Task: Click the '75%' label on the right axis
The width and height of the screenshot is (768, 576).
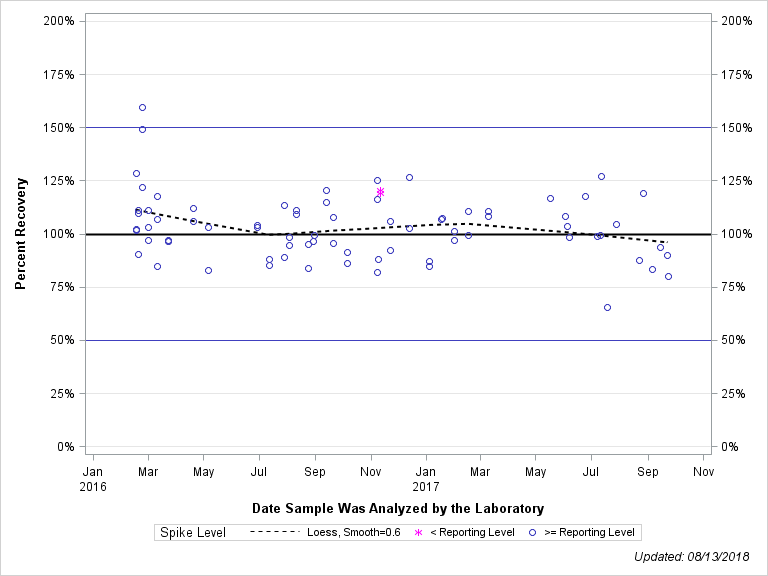Action: click(x=733, y=287)
